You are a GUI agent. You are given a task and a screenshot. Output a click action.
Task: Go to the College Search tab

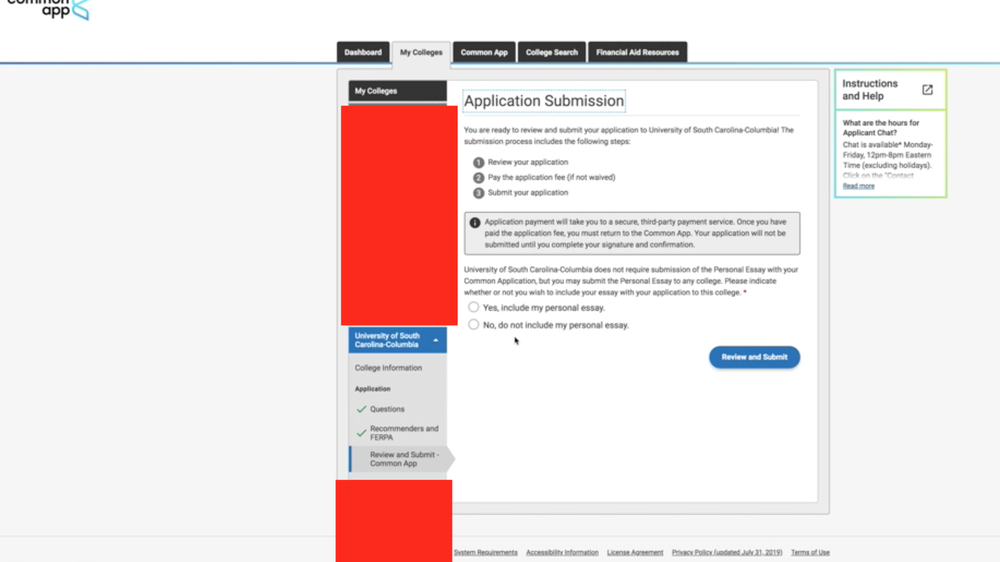click(x=552, y=52)
